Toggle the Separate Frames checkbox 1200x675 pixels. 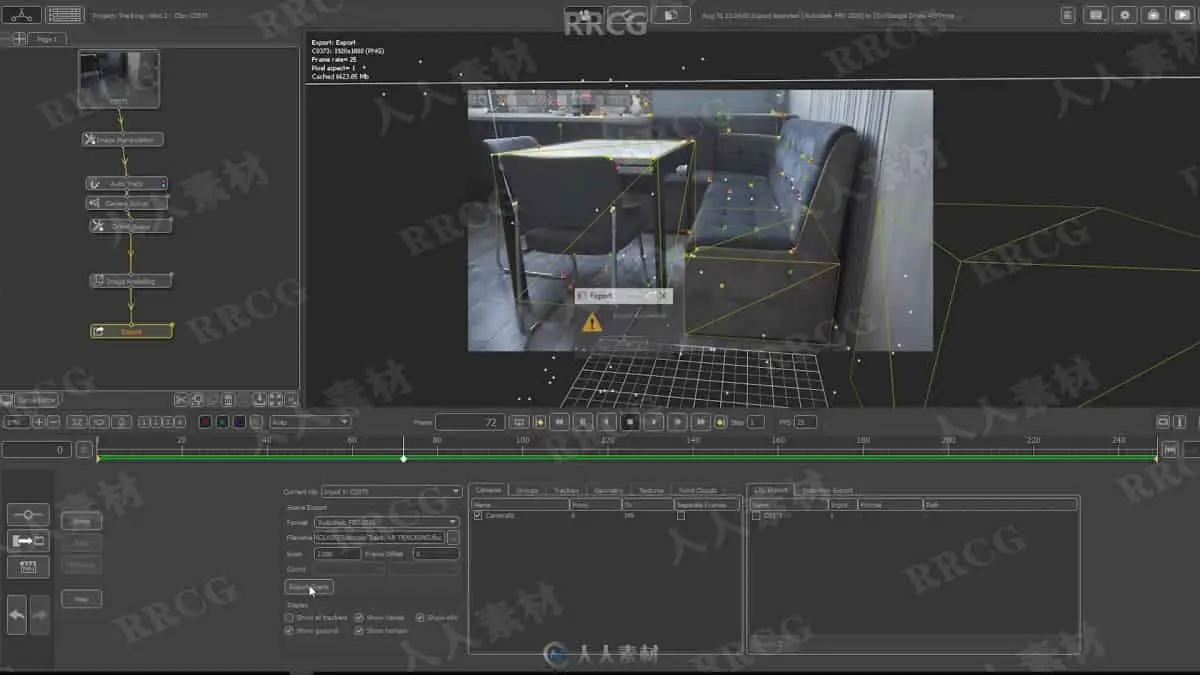point(681,515)
